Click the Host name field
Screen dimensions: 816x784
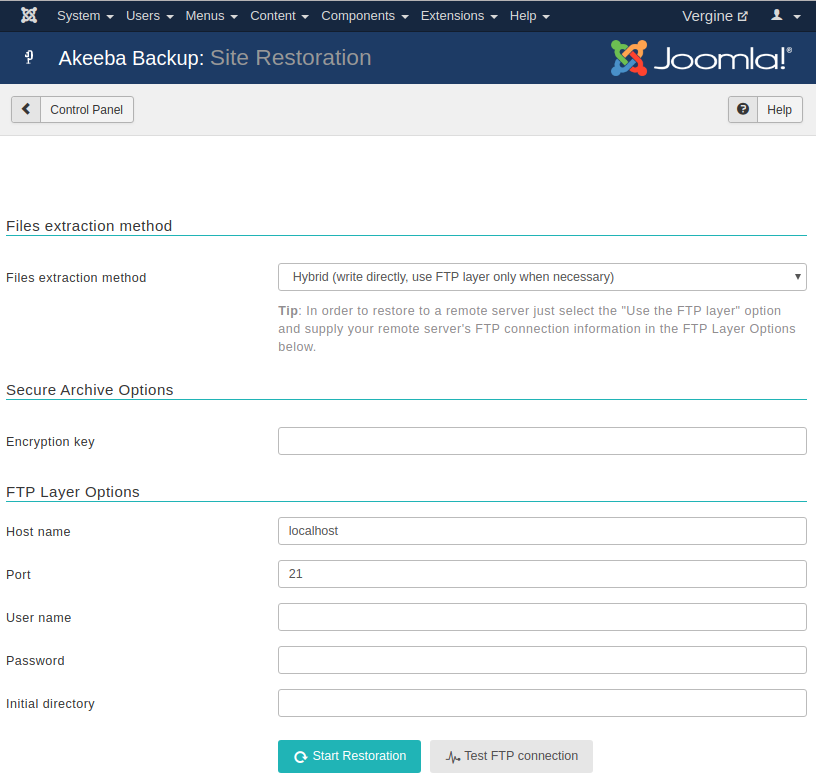click(542, 531)
